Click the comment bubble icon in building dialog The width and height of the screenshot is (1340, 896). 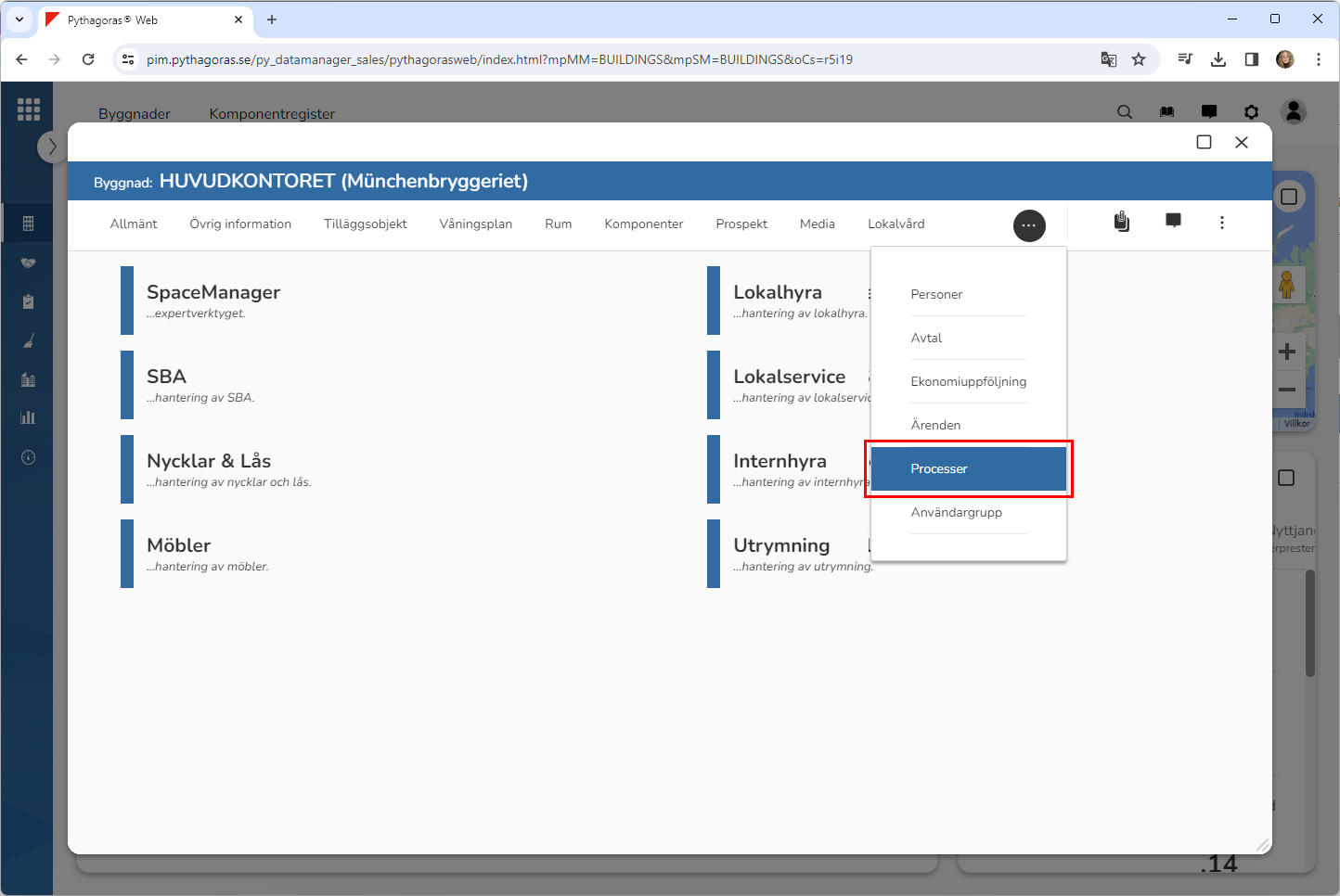click(1173, 221)
